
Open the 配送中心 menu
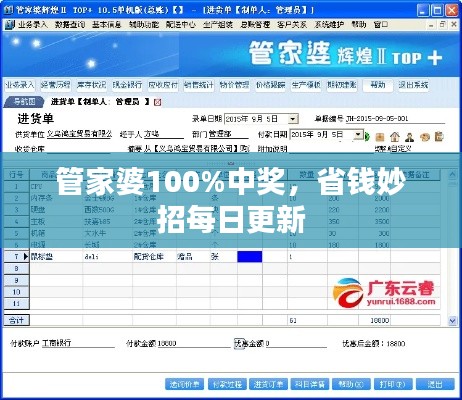point(181,25)
